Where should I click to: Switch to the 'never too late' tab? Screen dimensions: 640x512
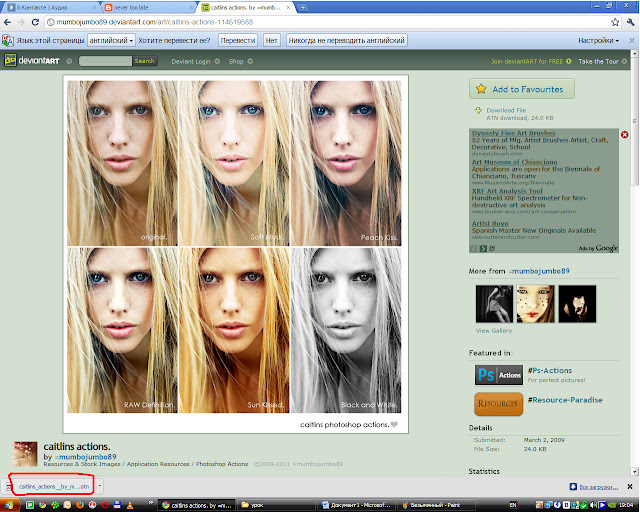pos(148,7)
